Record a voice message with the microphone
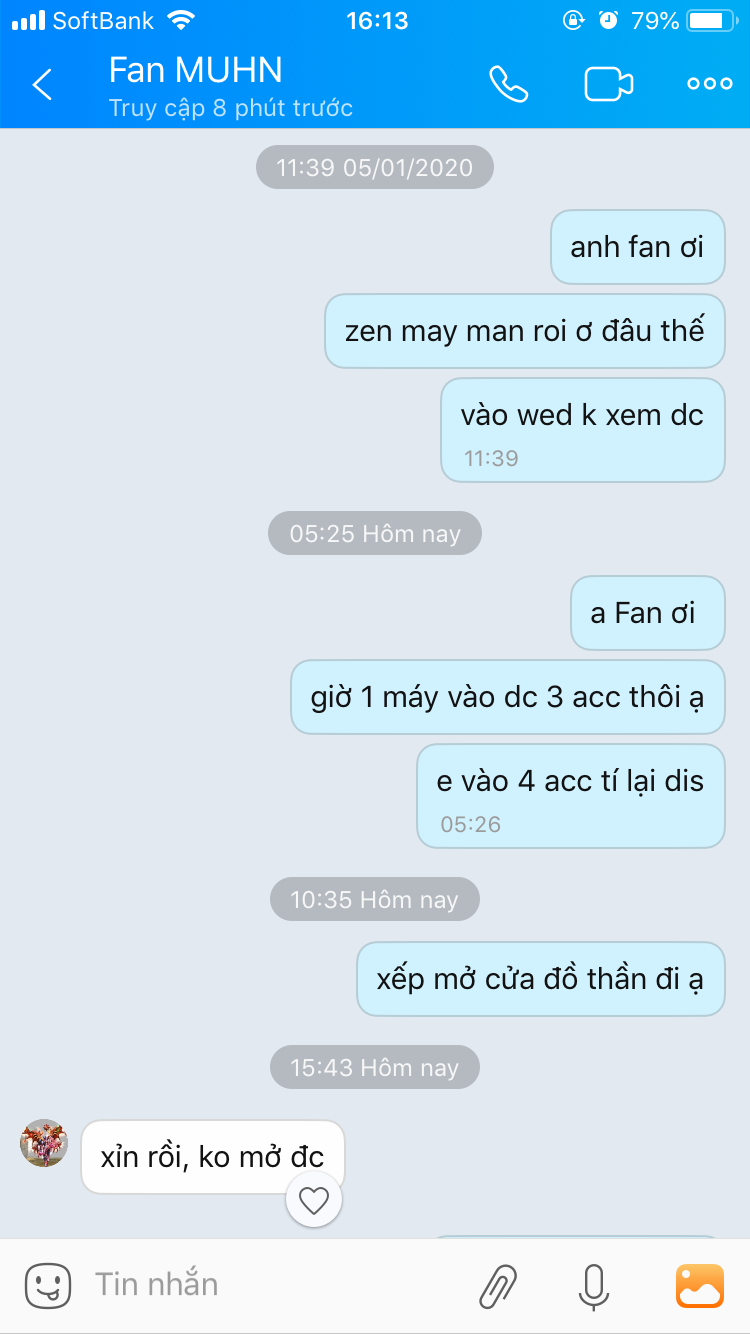 594,1285
